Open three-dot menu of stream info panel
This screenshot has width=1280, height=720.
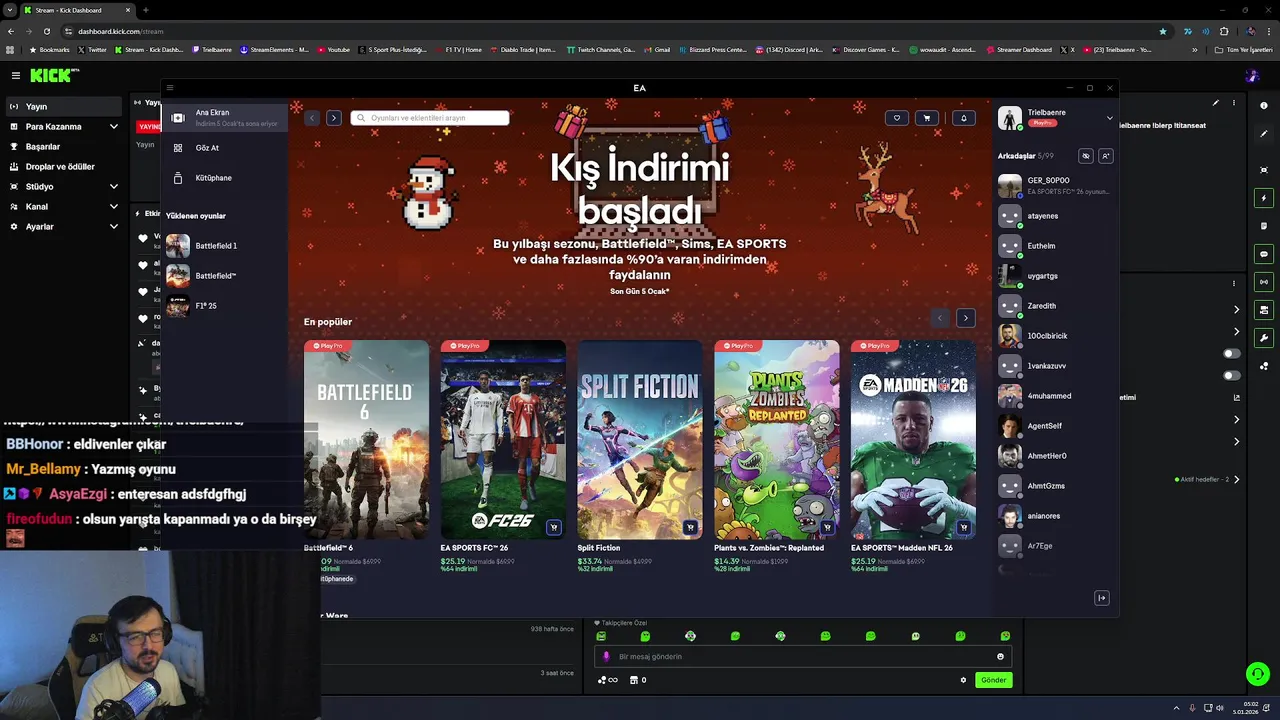1234,103
